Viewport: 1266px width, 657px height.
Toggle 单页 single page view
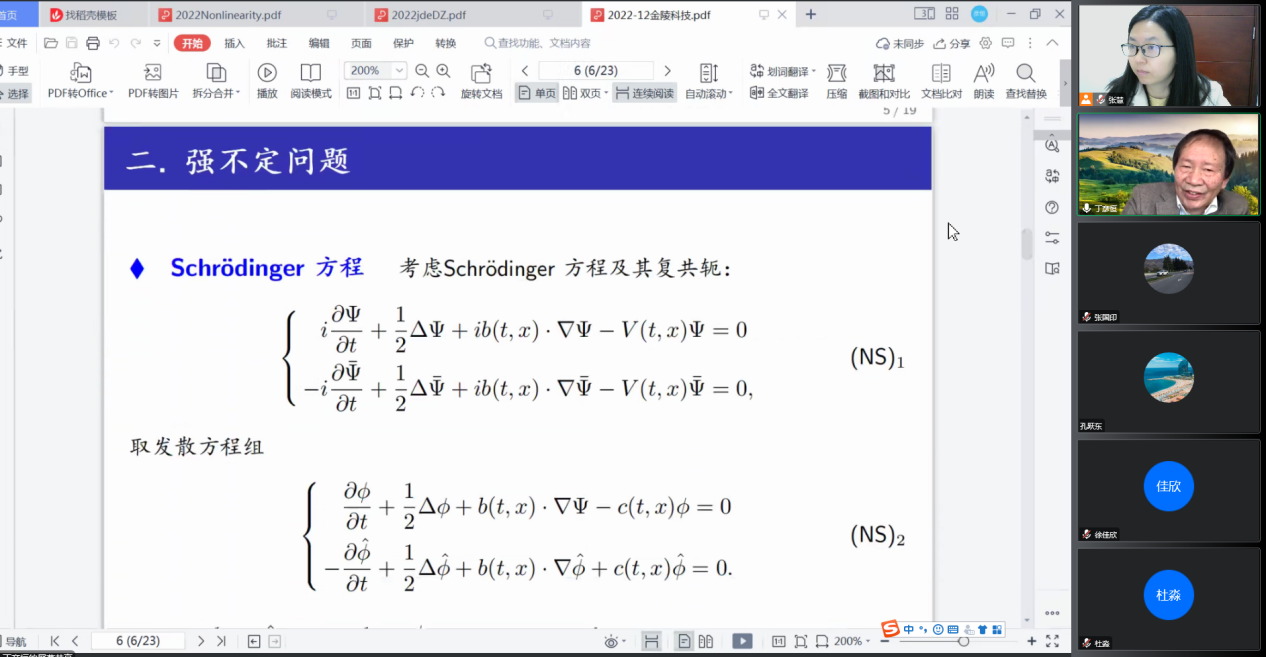click(536, 93)
